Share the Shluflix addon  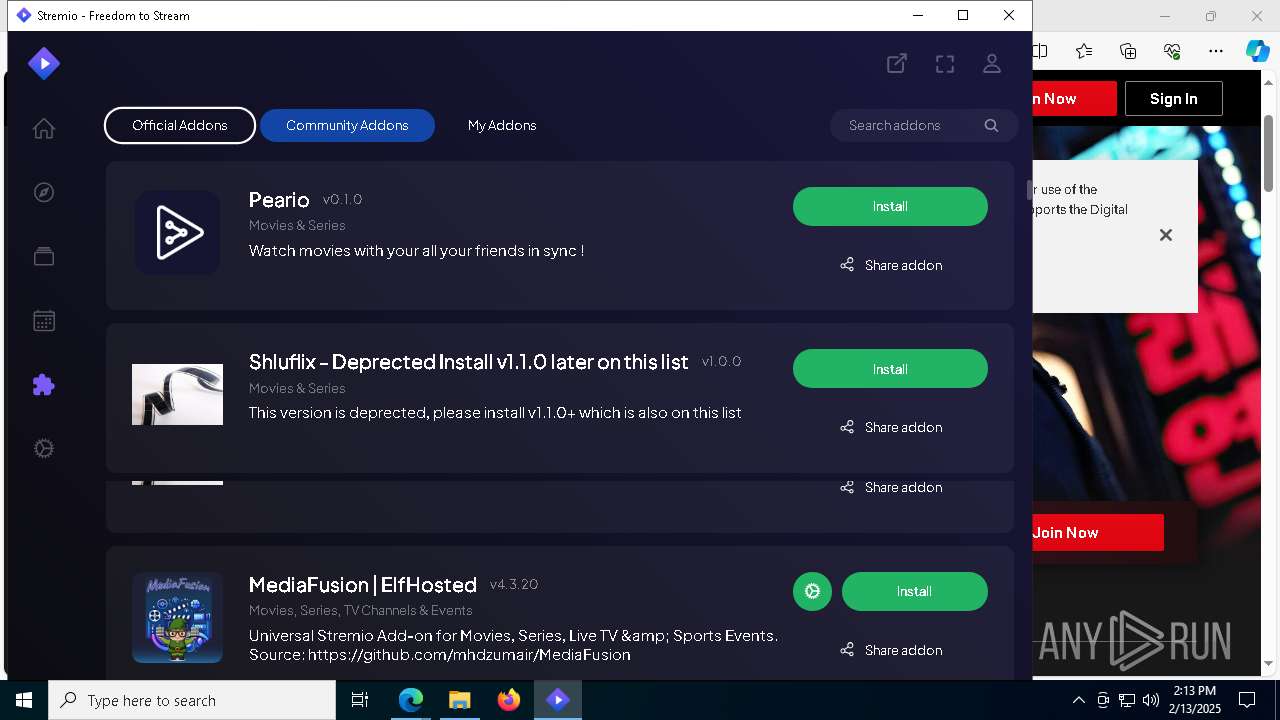click(890, 427)
